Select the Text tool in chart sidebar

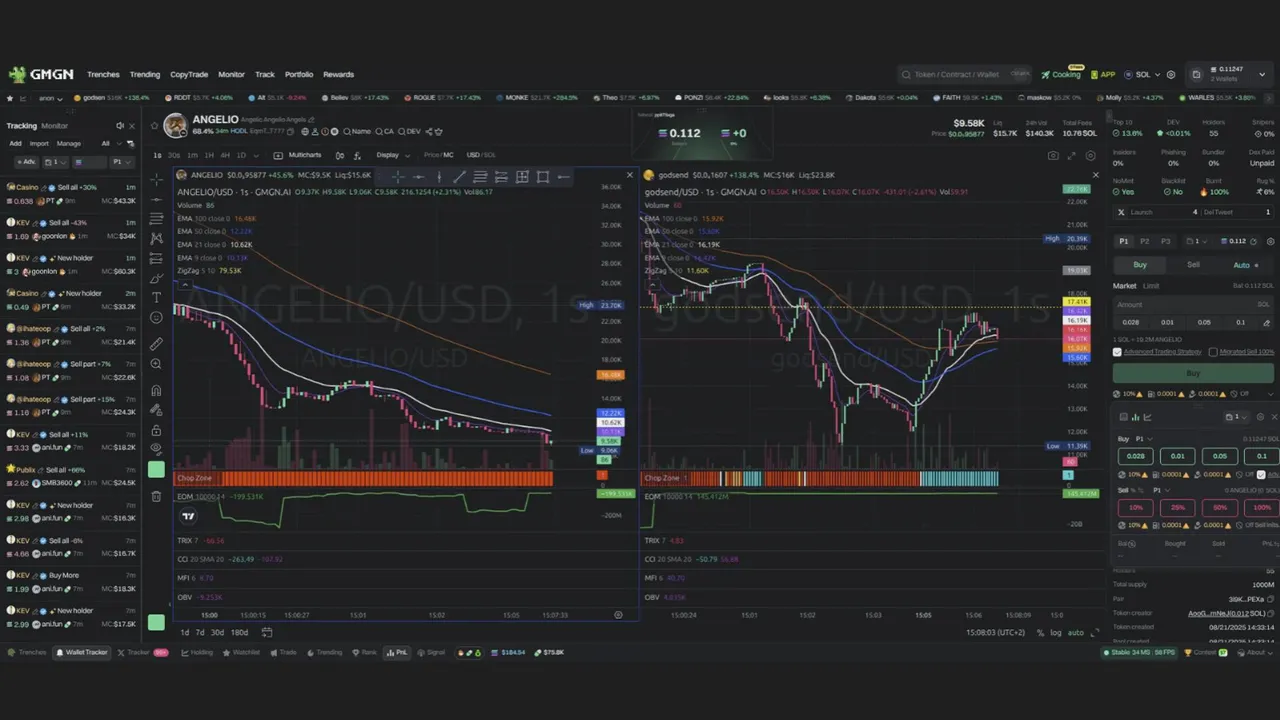coord(156,298)
